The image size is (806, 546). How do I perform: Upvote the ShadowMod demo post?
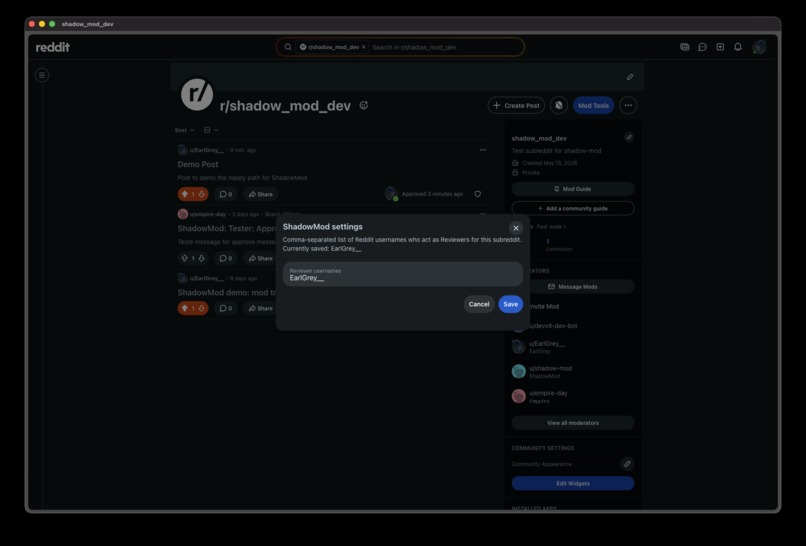[185, 308]
